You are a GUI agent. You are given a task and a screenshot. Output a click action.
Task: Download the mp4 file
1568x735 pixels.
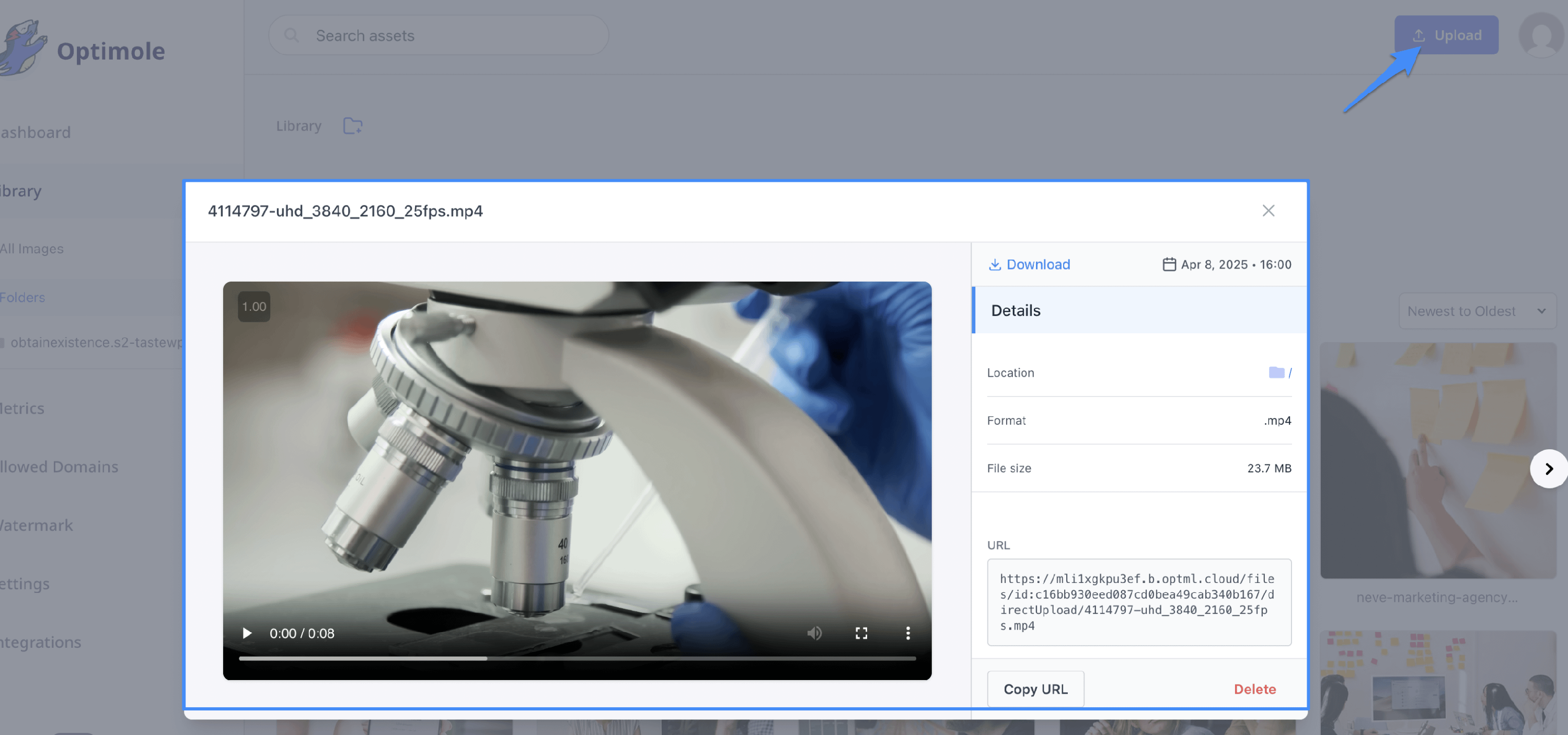(x=1029, y=264)
